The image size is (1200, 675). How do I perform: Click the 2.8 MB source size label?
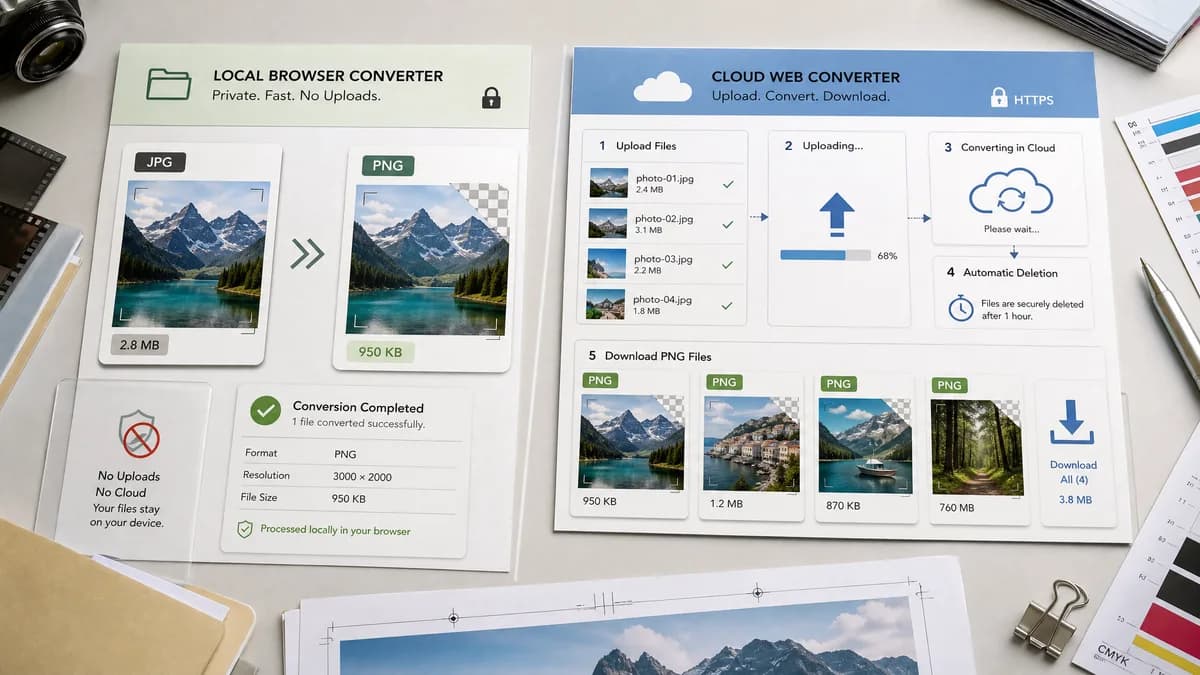tap(140, 346)
